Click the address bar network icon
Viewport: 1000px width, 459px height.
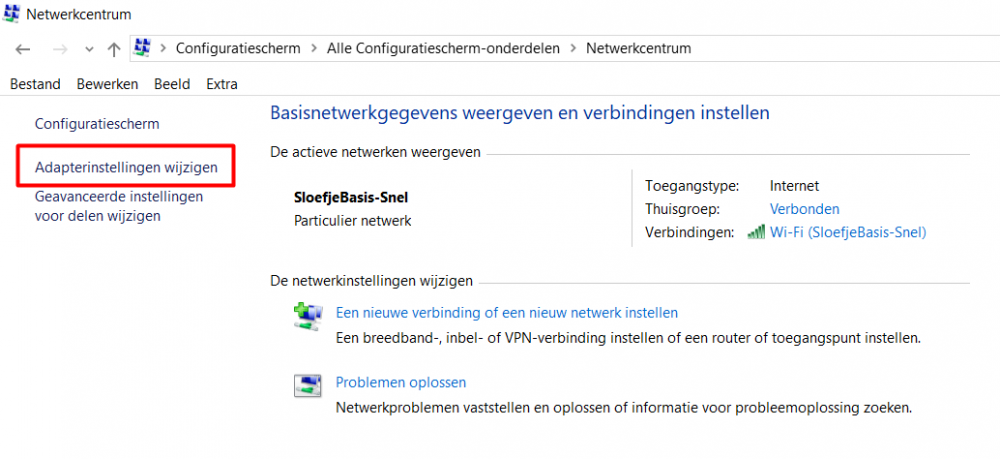pyautogui.click(x=142, y=48)
